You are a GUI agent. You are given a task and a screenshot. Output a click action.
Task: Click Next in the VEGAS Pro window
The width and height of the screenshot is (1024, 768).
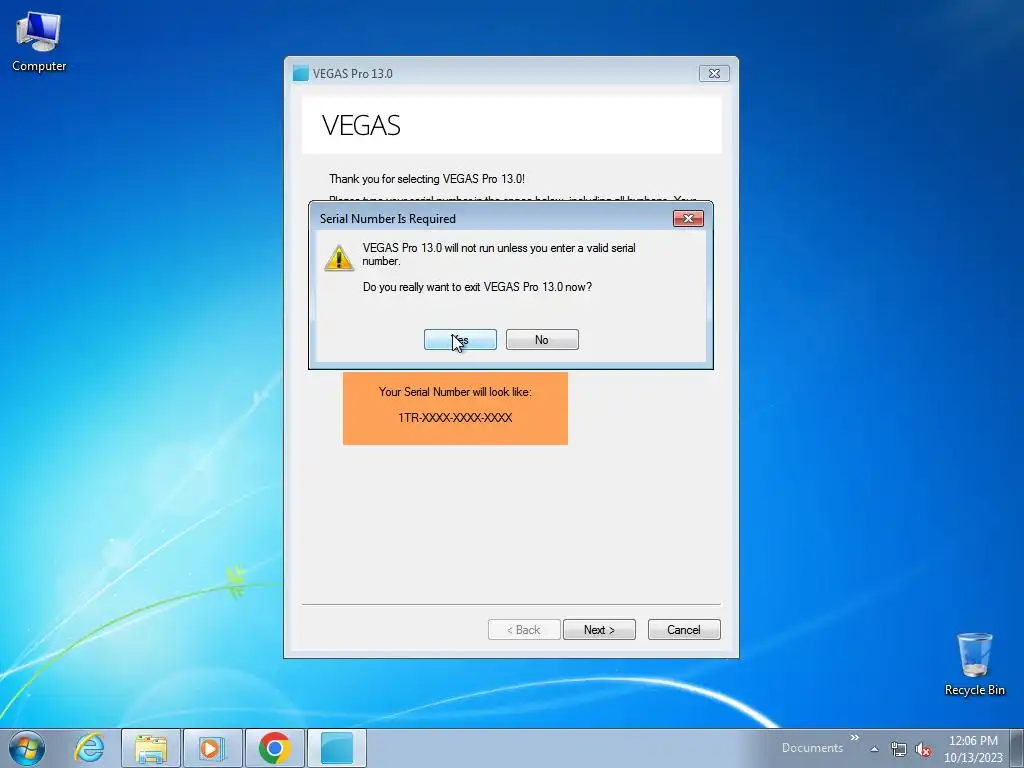click(x=599, y=630)
